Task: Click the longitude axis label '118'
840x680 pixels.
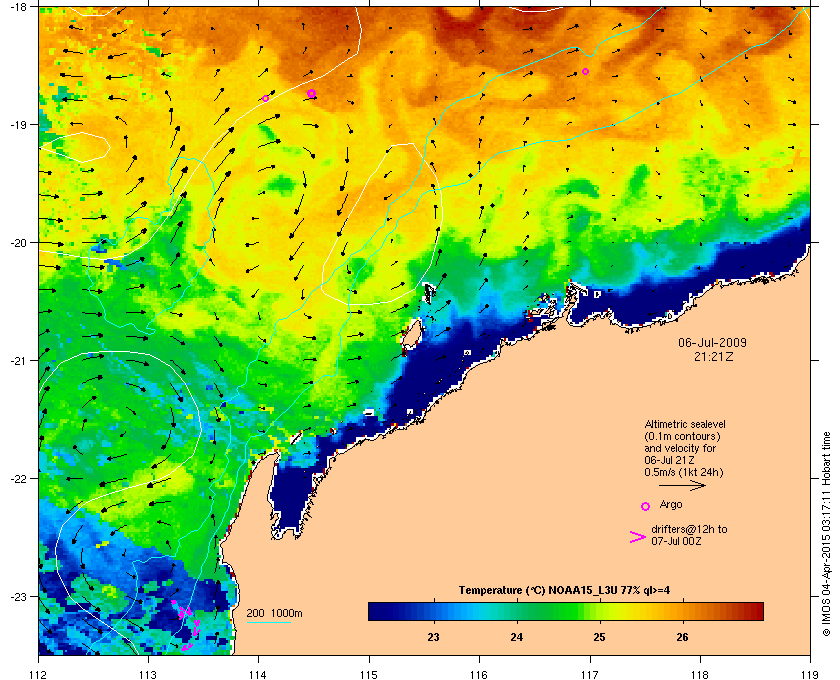Action: (x=700, y=675)
